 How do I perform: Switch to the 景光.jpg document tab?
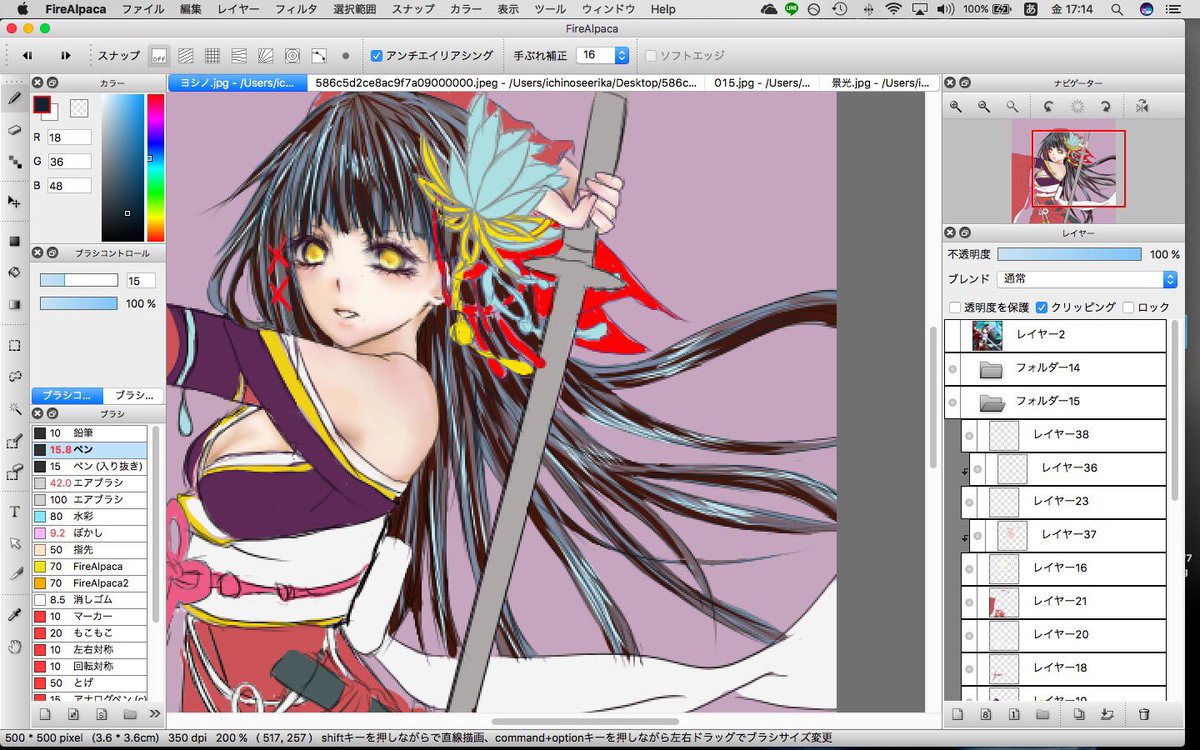point(881,83)
